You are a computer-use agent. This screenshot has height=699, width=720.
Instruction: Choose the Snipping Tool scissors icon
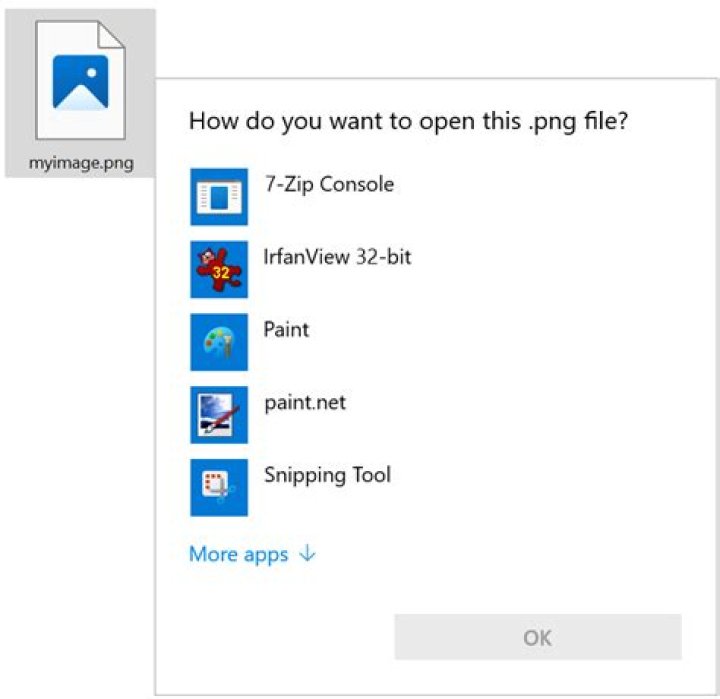(x=219, y=487)
